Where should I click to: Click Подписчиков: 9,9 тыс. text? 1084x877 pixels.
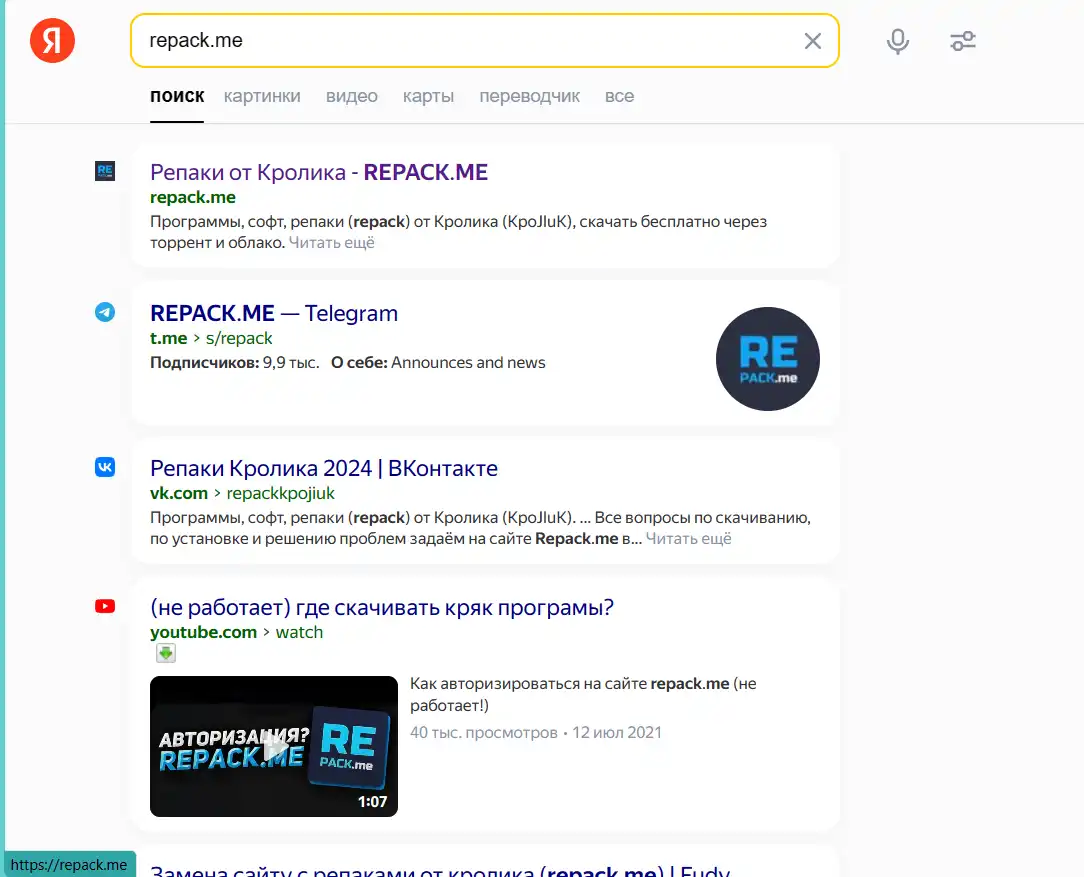tap(235, 363)
